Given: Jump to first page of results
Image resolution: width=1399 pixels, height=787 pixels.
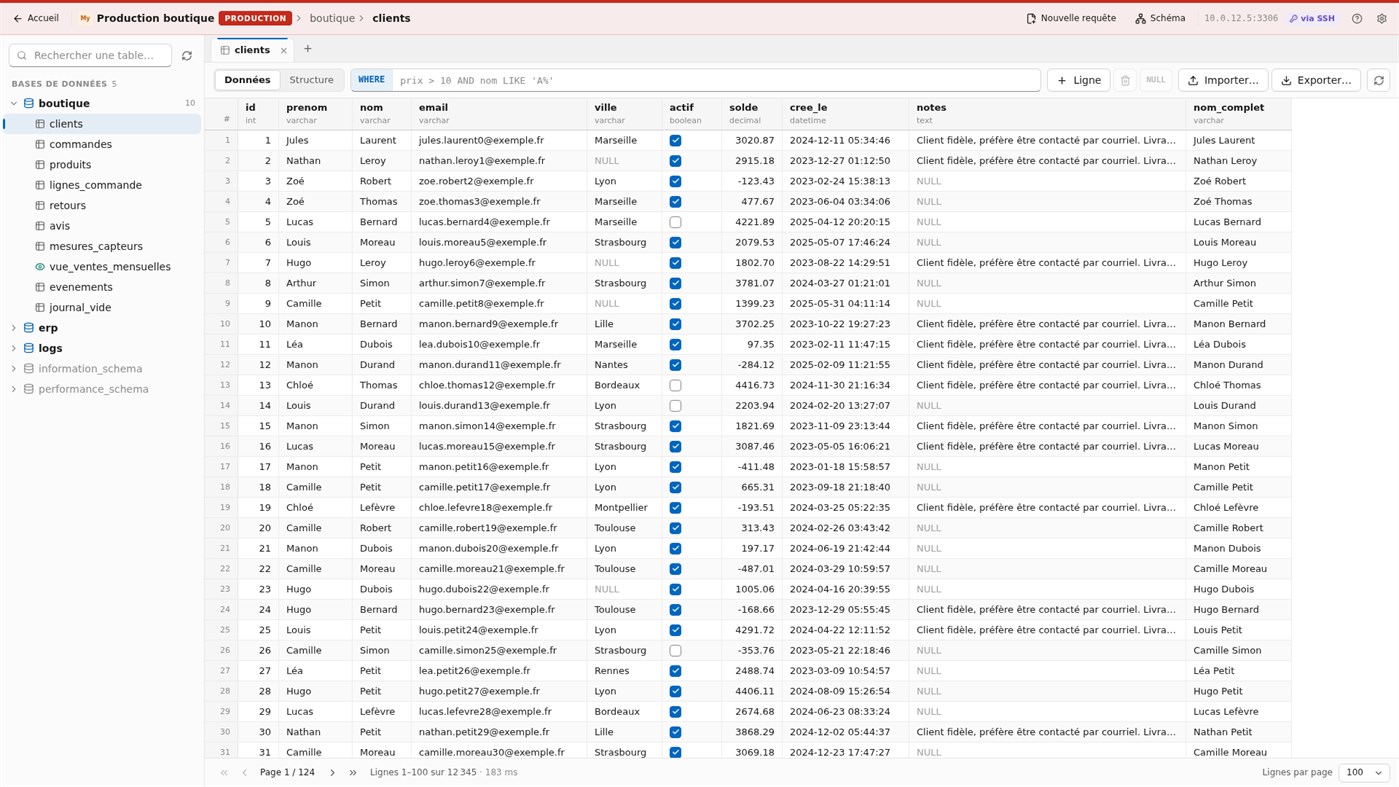Looking at the screenshot, I should pos(224,773).
